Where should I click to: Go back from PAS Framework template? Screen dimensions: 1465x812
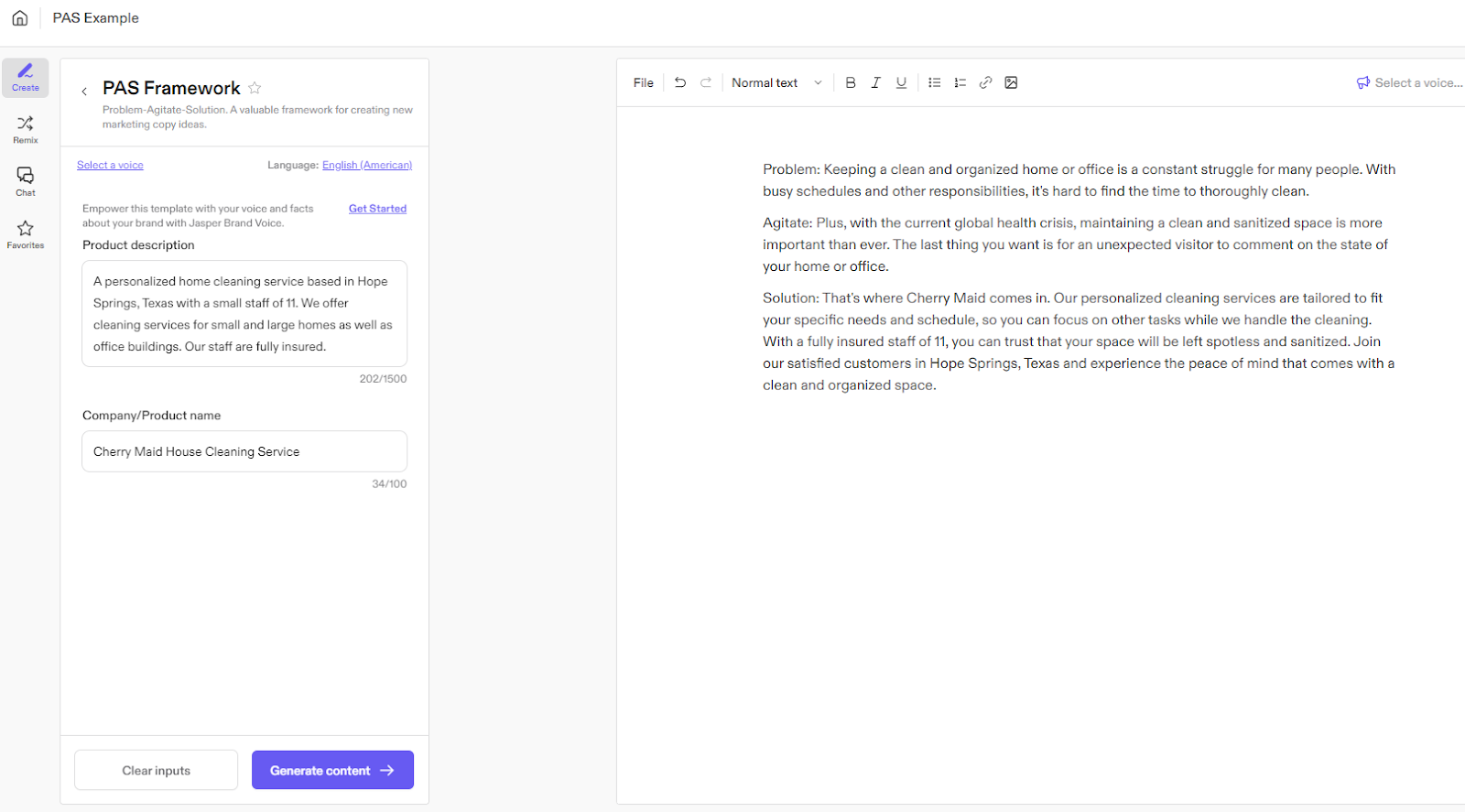pyautogui.click(x=84, y=91)
